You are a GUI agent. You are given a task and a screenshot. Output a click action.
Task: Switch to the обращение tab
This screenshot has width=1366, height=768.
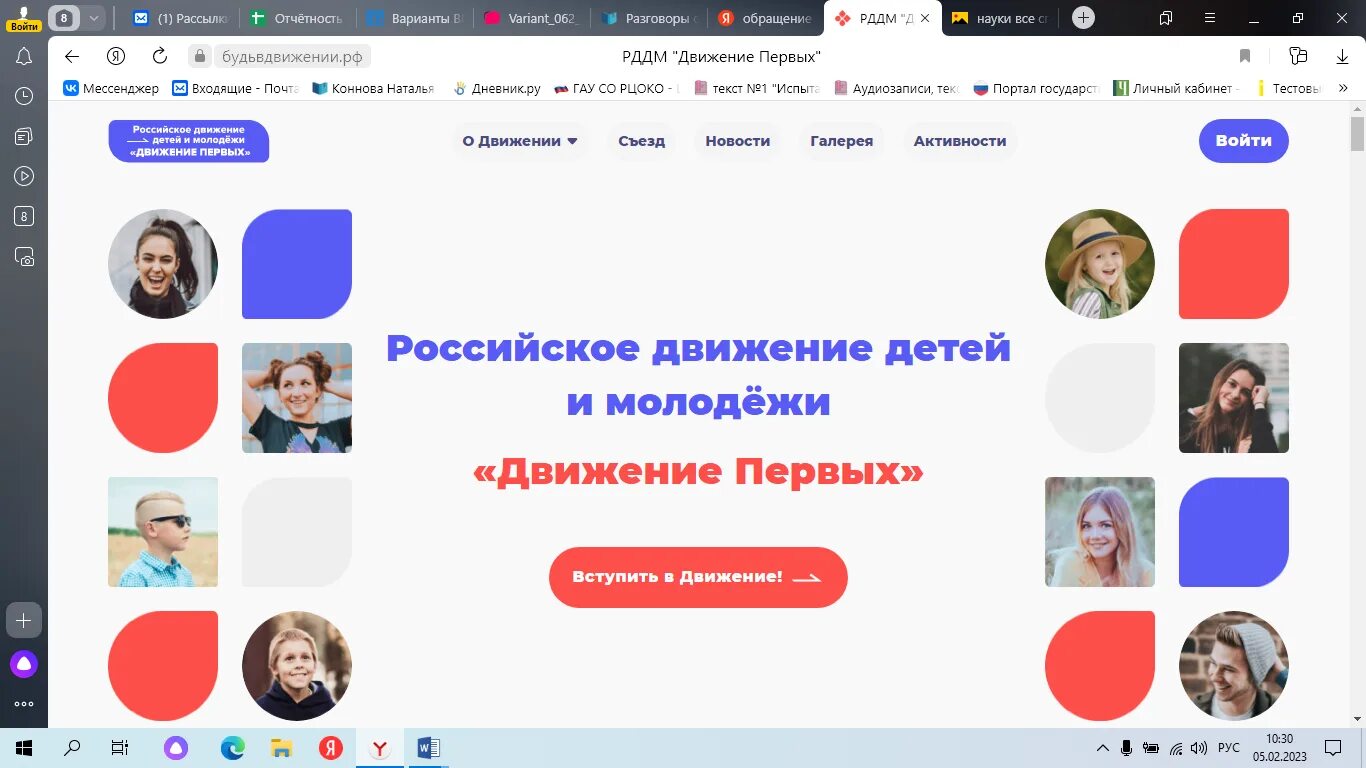pyautogui.click(x=766, y=18)
